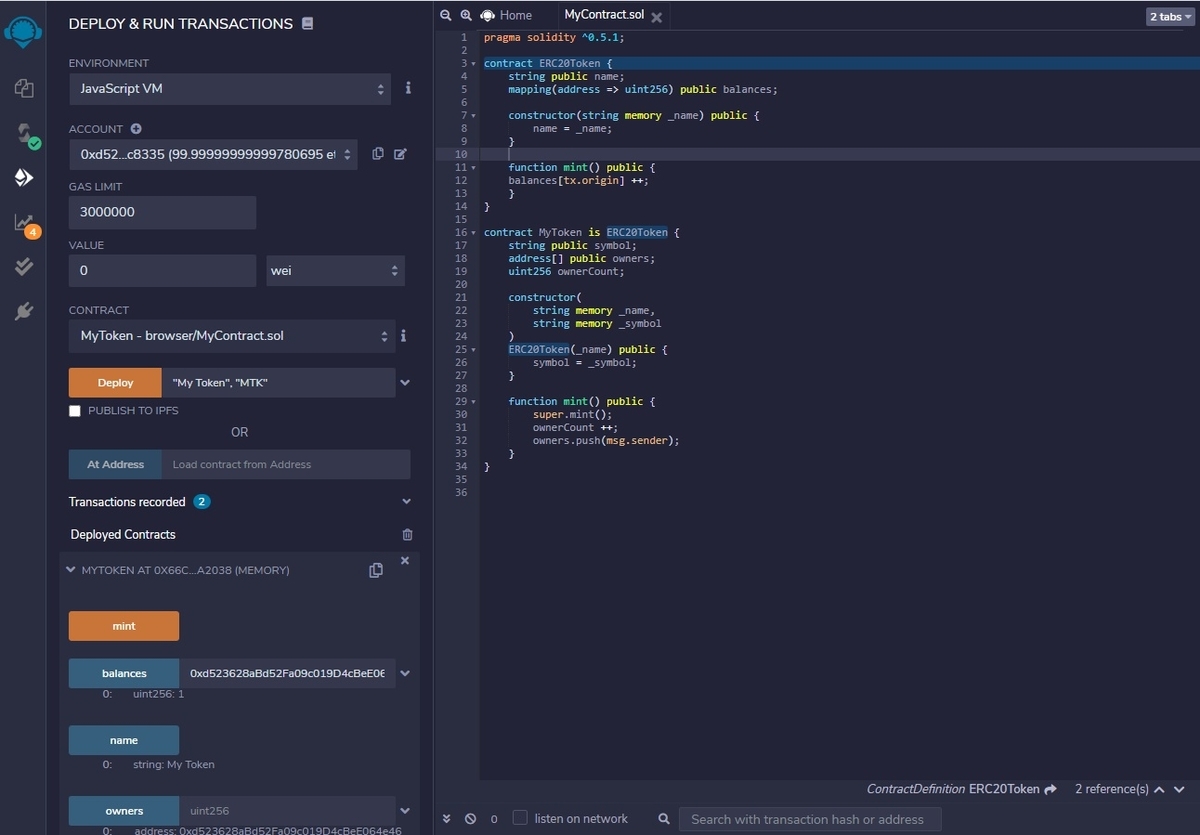
Task: Clear deployed contracts trash icon
Action: tap(407, 535)
